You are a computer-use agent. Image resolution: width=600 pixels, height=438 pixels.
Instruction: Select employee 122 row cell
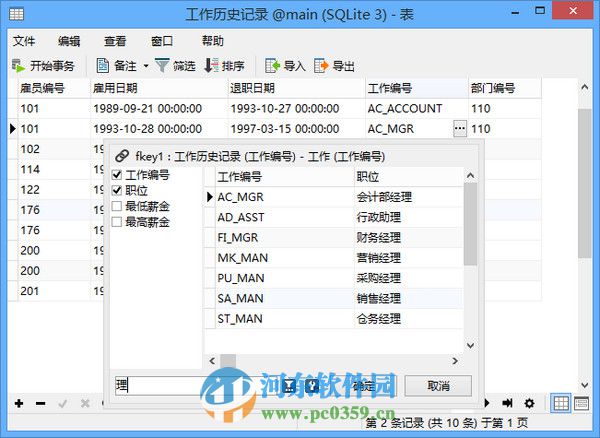pyautogui.click(x=54, y=190)
